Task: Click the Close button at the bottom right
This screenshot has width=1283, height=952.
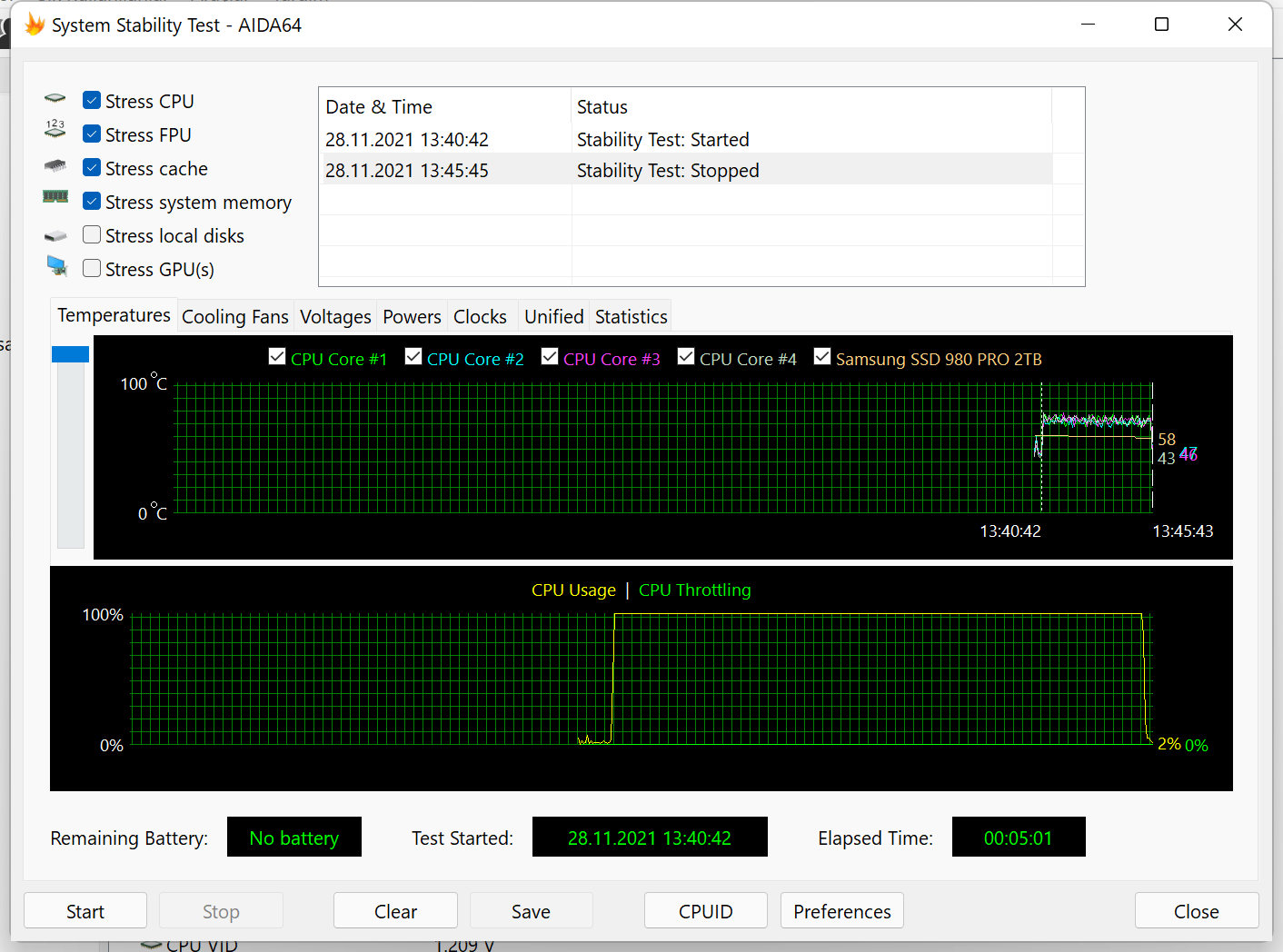Action: click(x=1196, y=911)
